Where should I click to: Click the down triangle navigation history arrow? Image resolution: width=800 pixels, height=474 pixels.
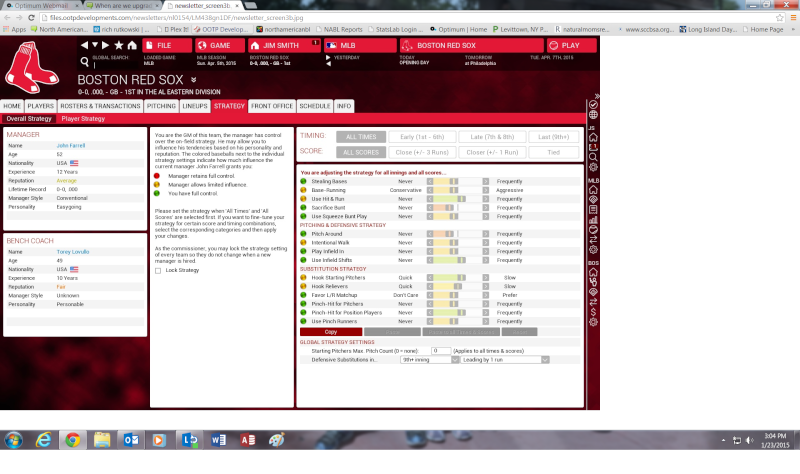click(x=95, y=45)
